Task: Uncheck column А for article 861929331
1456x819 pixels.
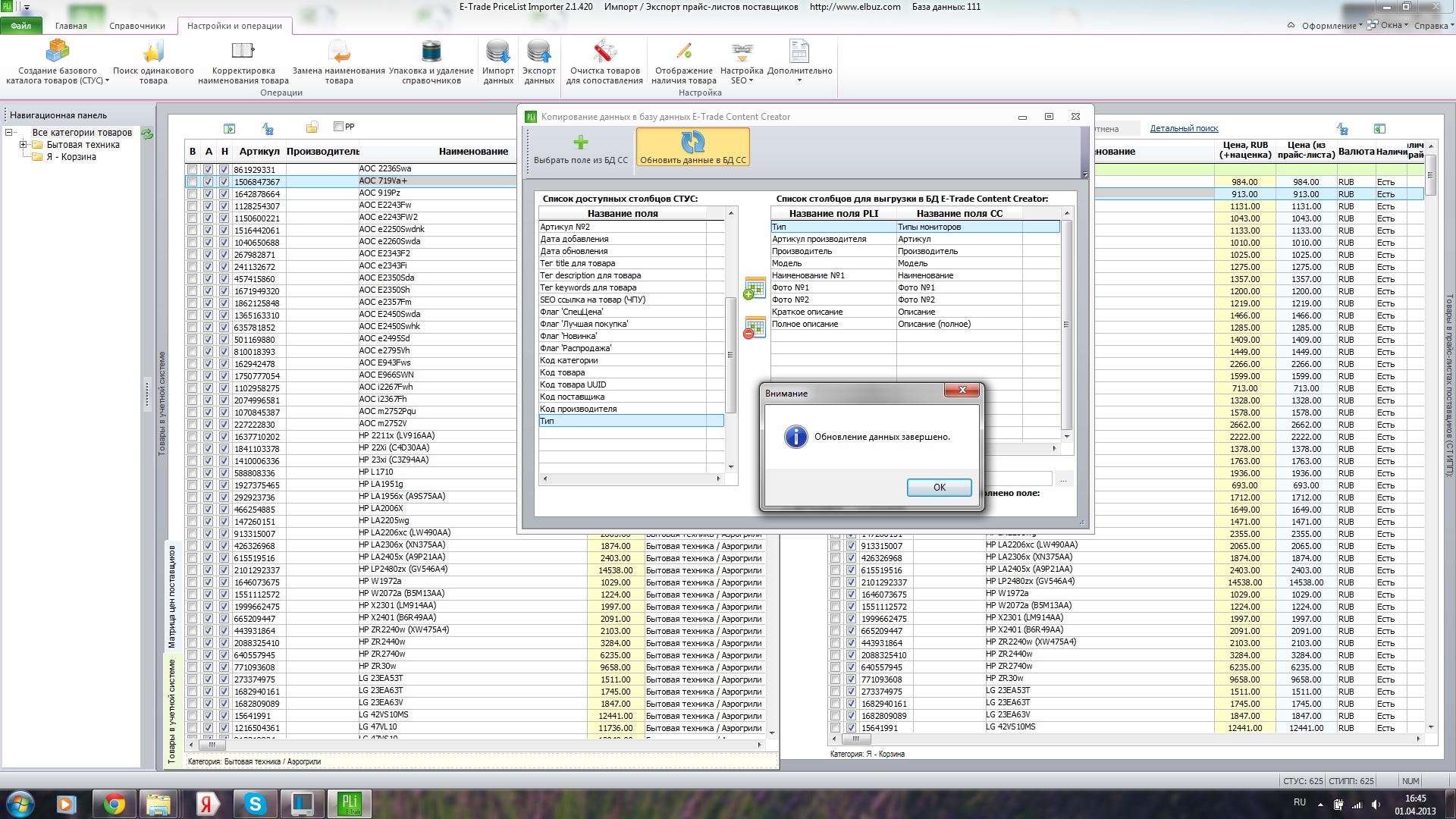Action: (x=209, y=170)
